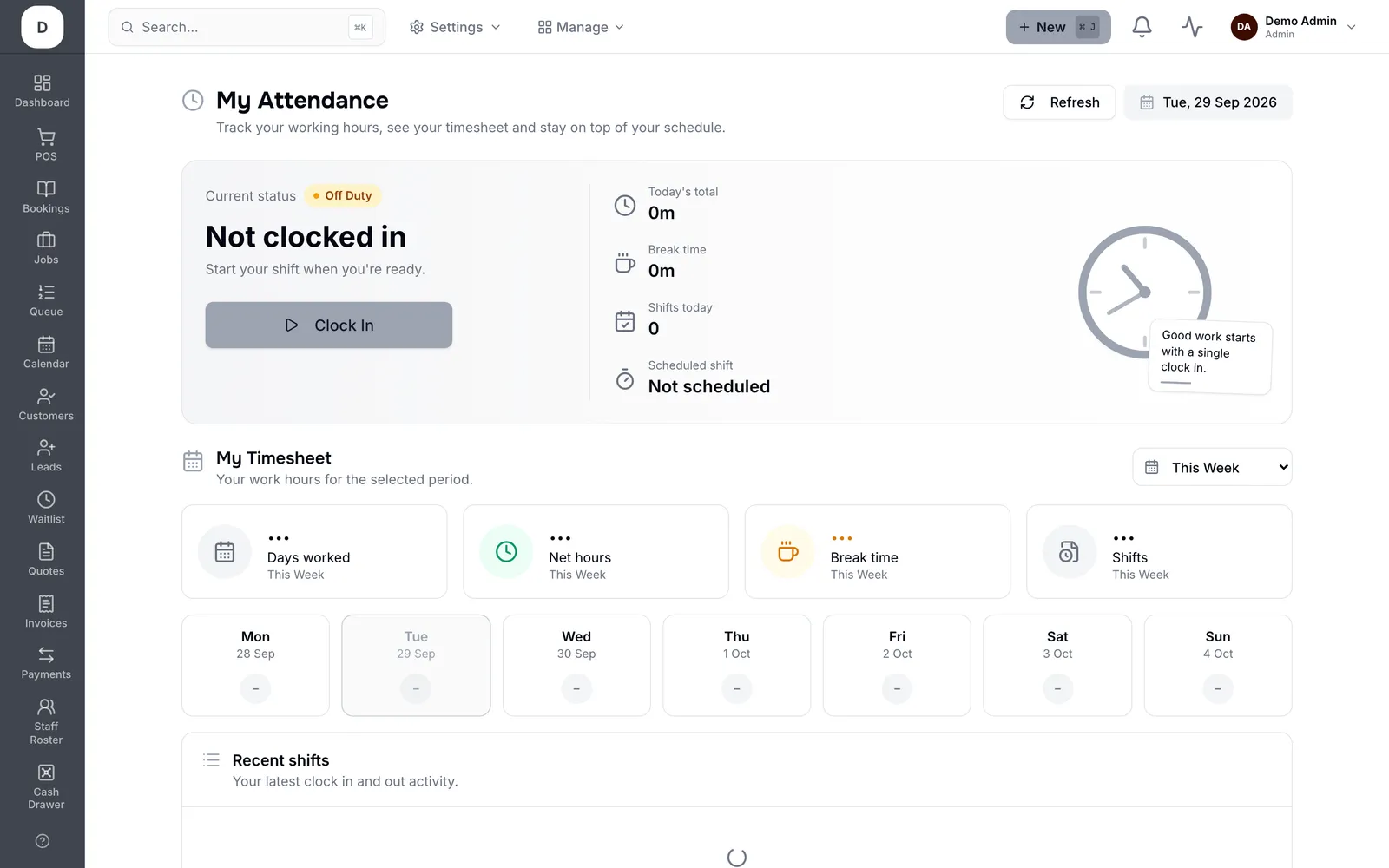Click the D workspace logo
This screenshot has height=868, width=1389.
click(x=43, y=27)
